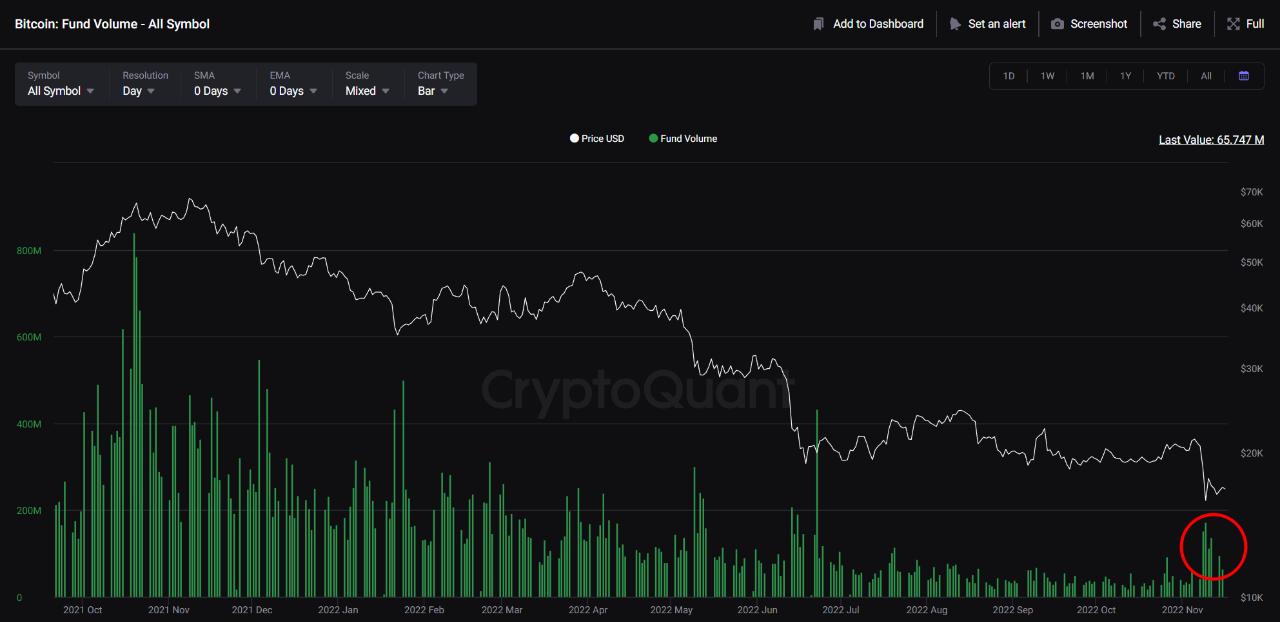Select the 1Y range button
The image size is (1280, 622).
click(1126, 75)
